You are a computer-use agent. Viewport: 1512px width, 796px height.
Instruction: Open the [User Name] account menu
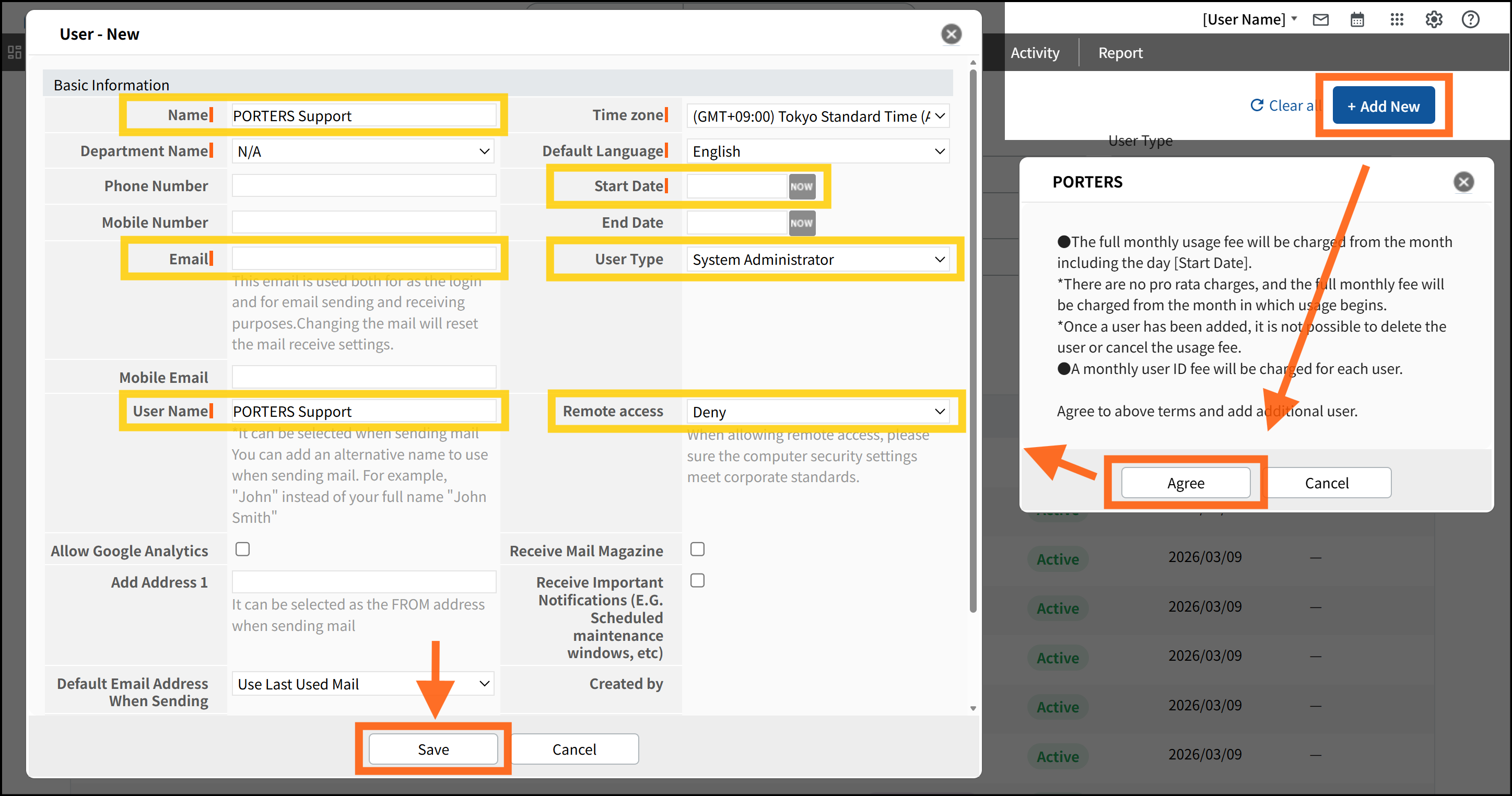click(1250, 20)
